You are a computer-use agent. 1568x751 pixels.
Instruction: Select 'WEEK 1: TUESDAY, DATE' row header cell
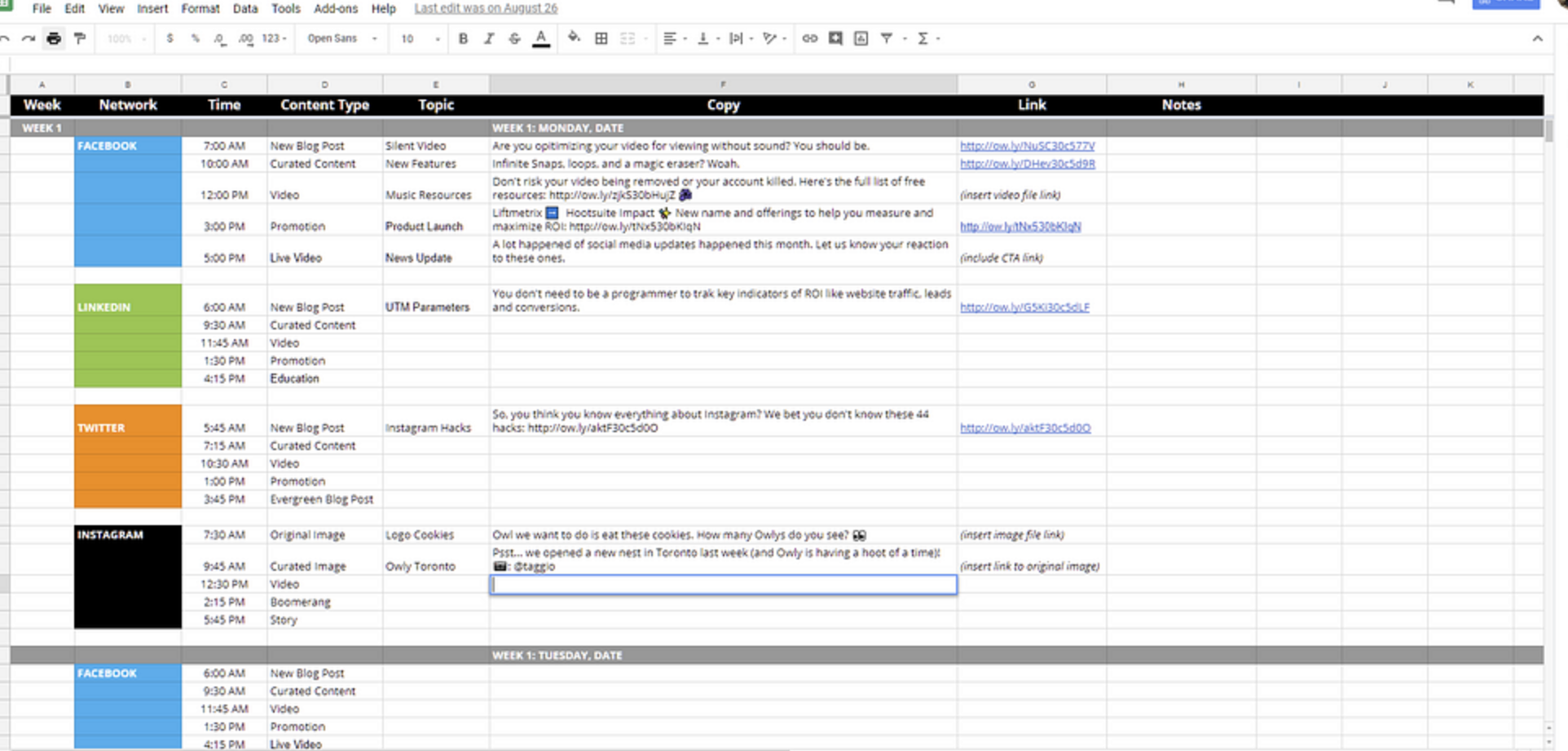(723, 656)
